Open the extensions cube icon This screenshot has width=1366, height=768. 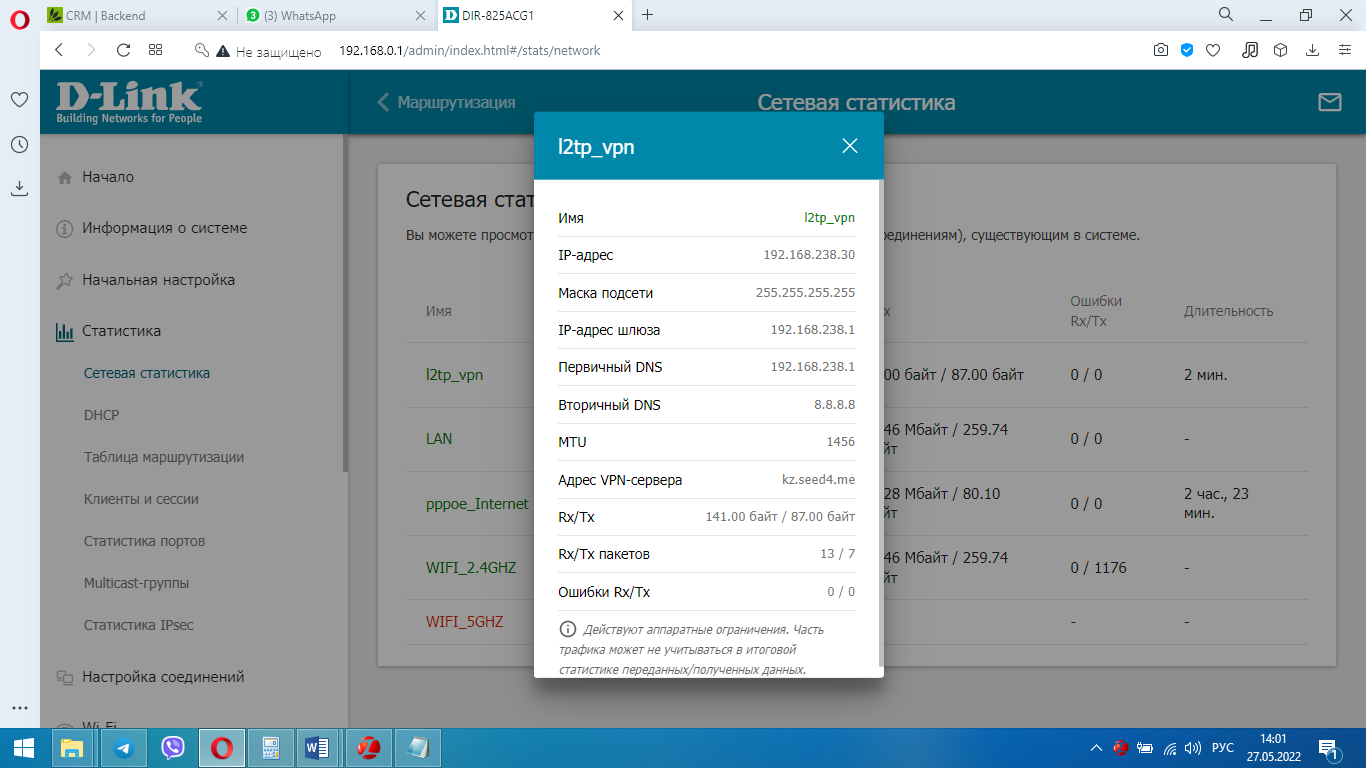click(x=1280, y=50)
